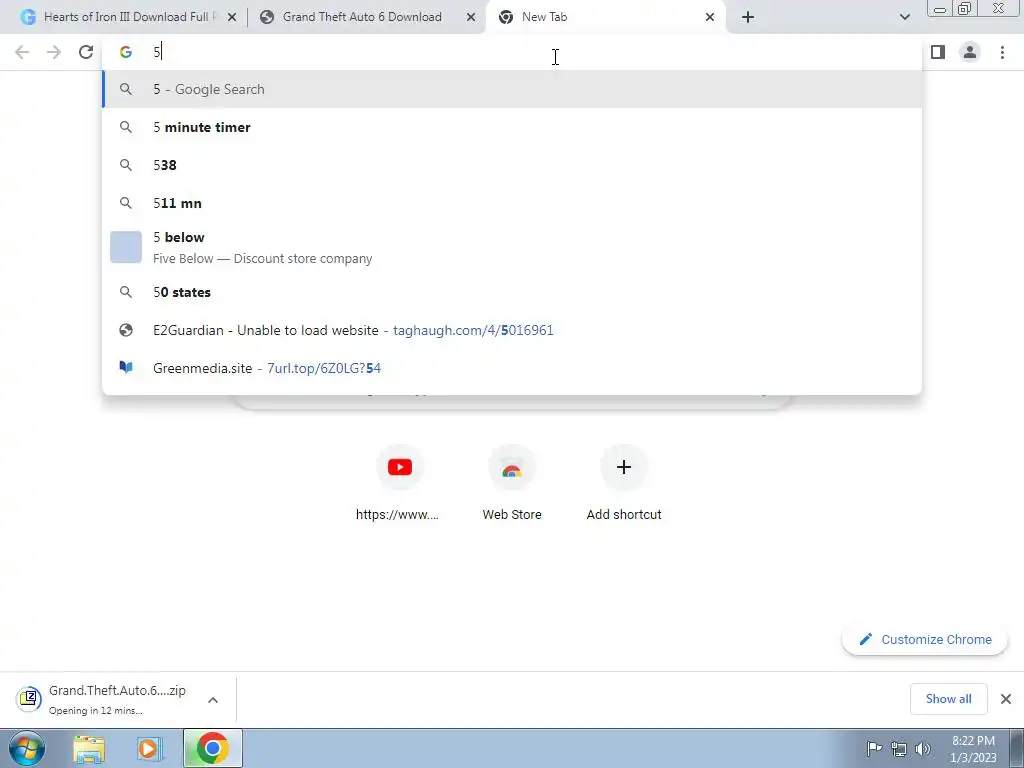Click the globe icon beside E2Guardian

click(126, 330)
